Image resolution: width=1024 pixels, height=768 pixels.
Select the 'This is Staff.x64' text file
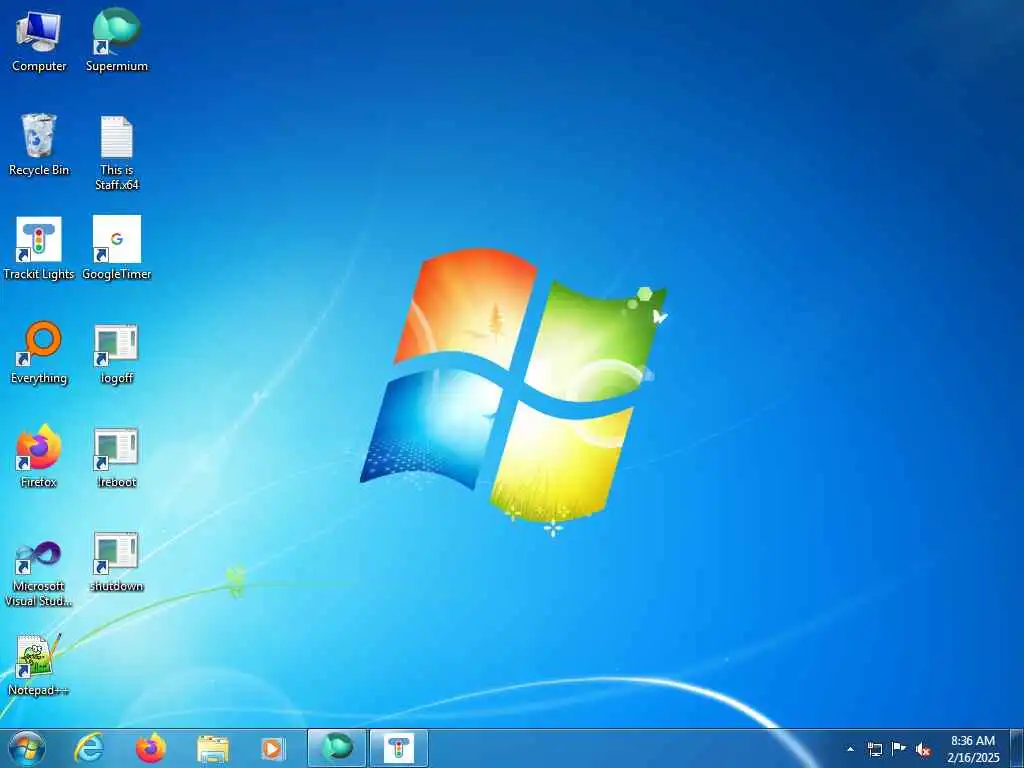(117, 153)
